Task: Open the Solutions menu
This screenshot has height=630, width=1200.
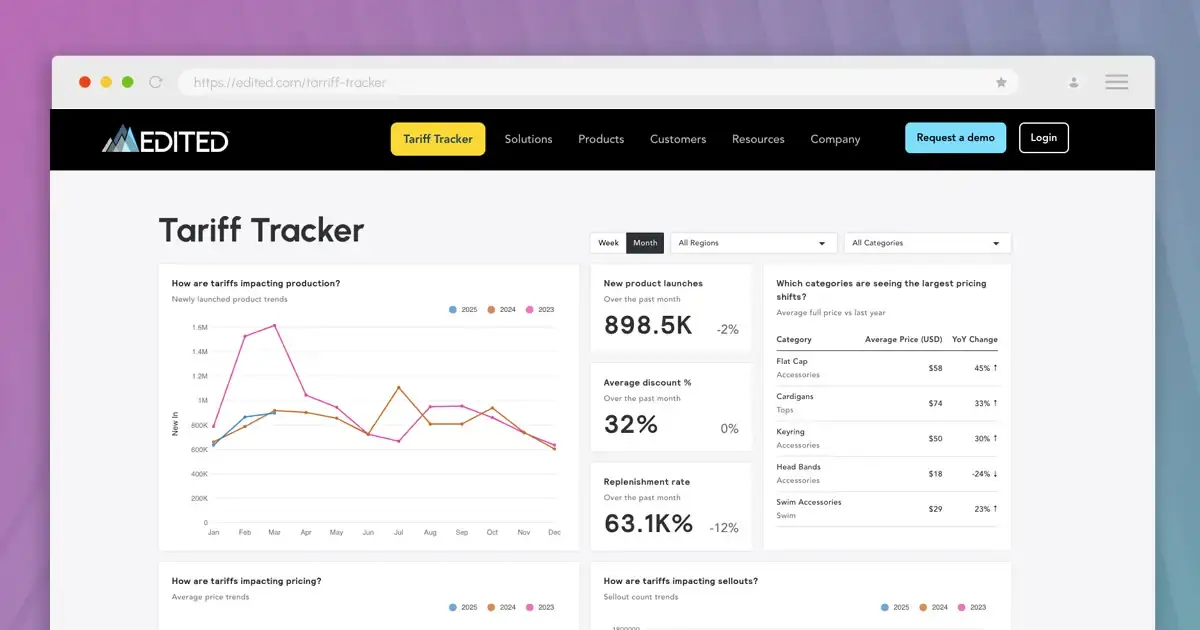Action: [528, 139]
